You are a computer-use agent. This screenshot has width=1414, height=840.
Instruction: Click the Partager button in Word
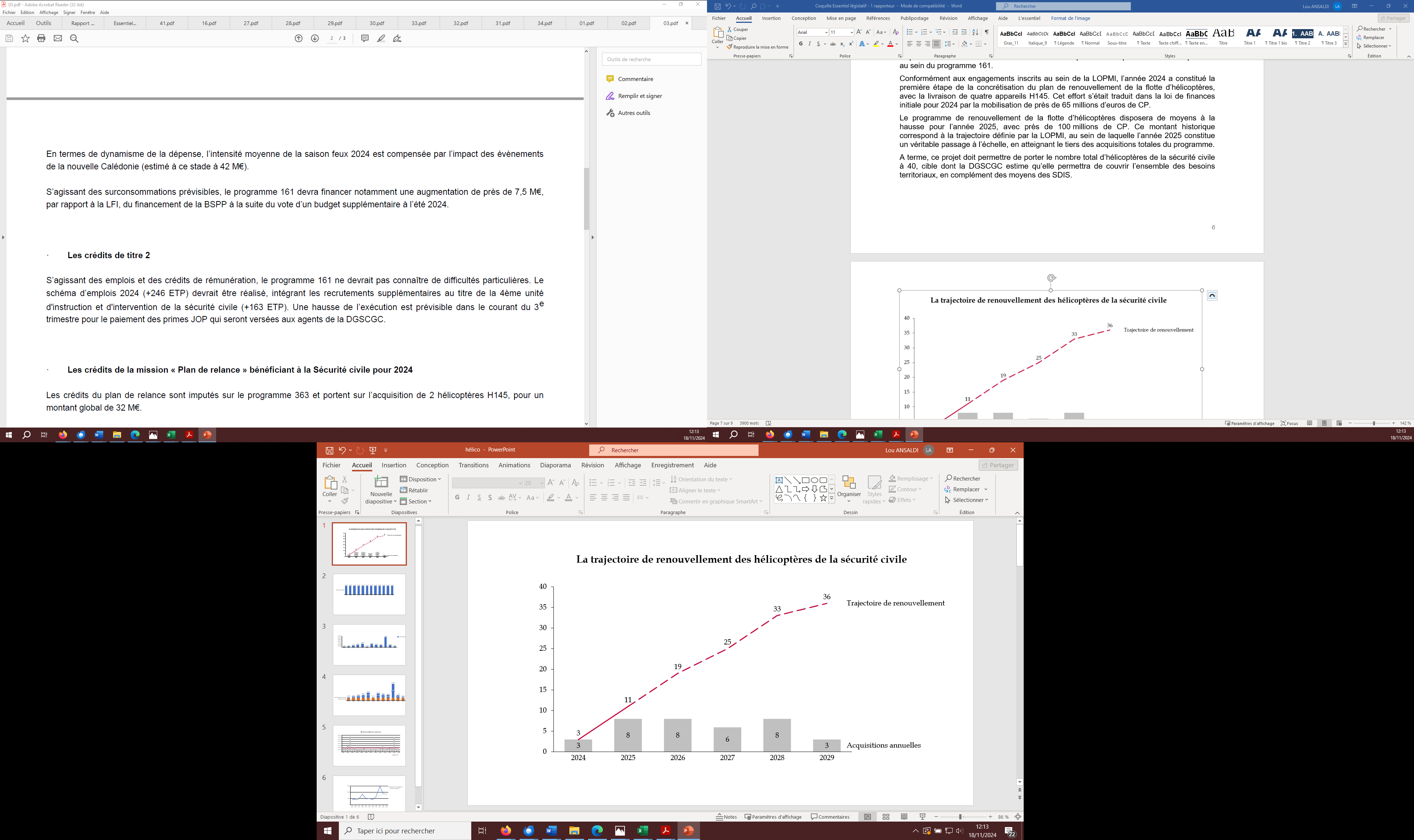(1393, 18)
